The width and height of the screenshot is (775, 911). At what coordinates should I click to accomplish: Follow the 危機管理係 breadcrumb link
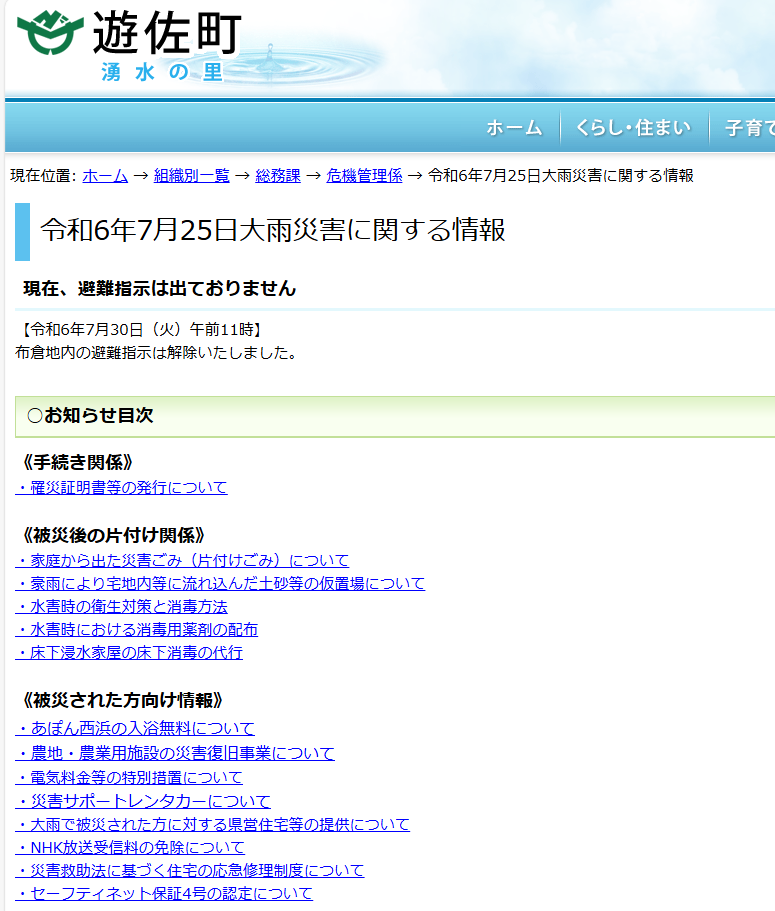pyautogui.click(x=364, y=175)
